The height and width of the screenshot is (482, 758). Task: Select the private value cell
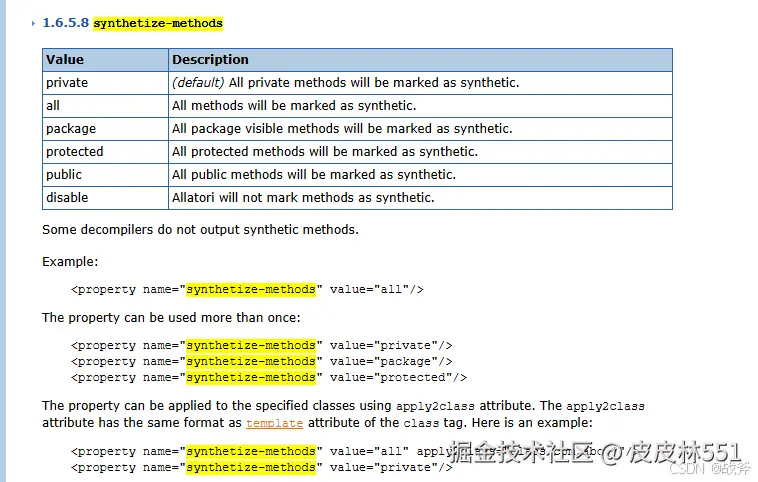pyautogui.click(x=67, y=83)
